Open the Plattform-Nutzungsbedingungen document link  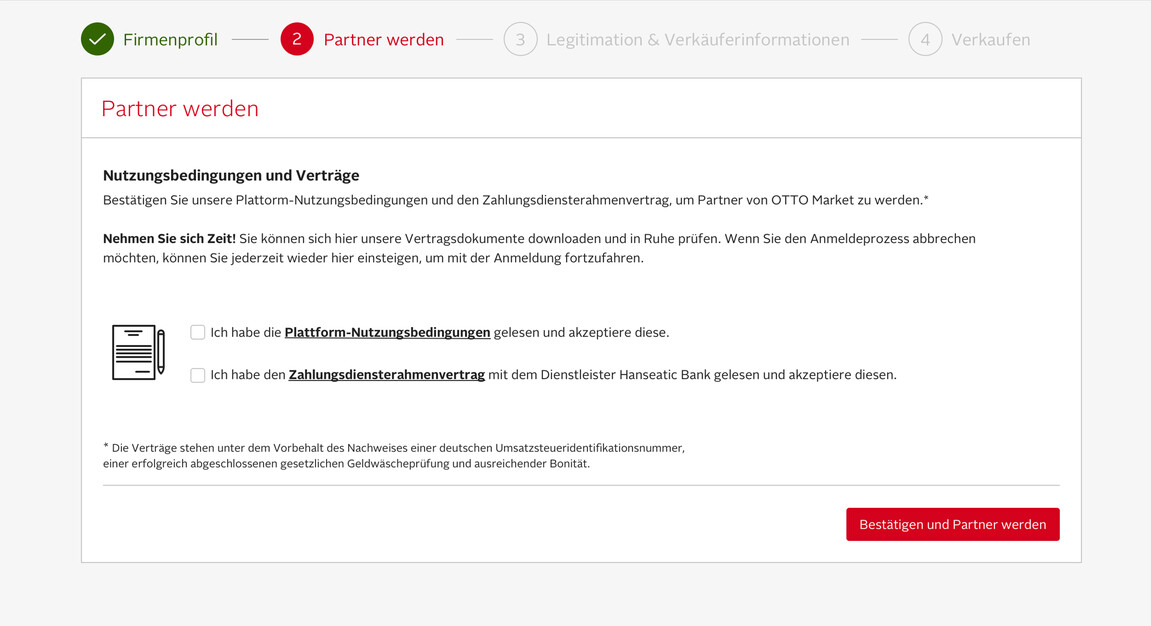point(387,331)
